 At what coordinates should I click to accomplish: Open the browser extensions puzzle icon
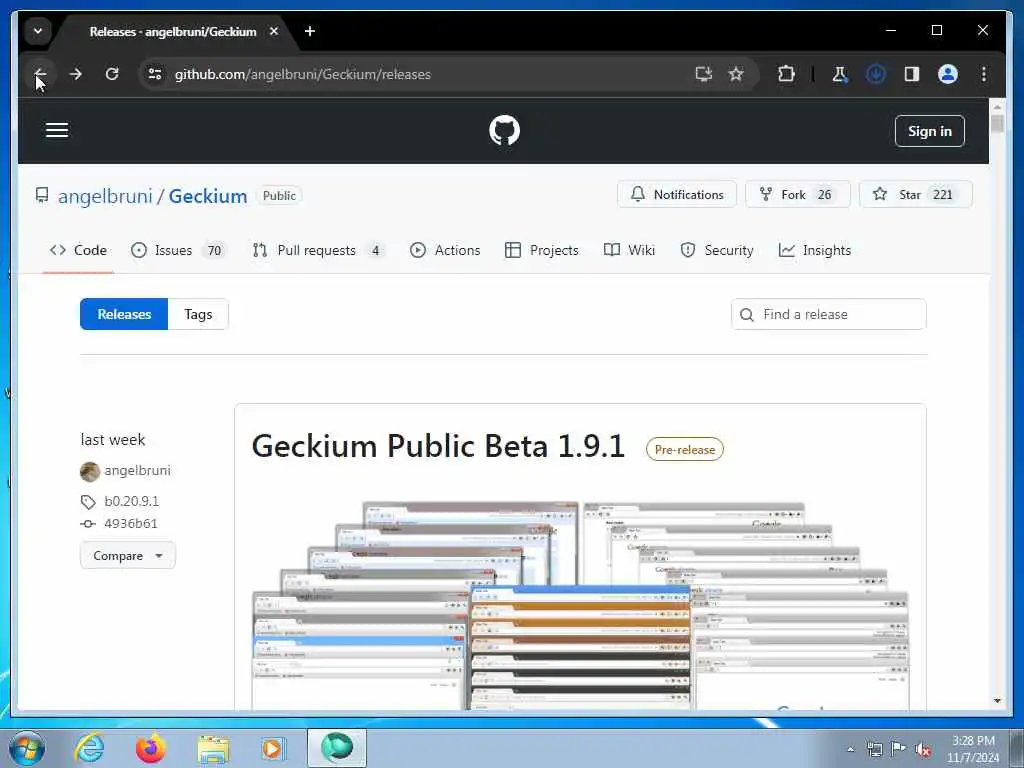coord(786,74)
